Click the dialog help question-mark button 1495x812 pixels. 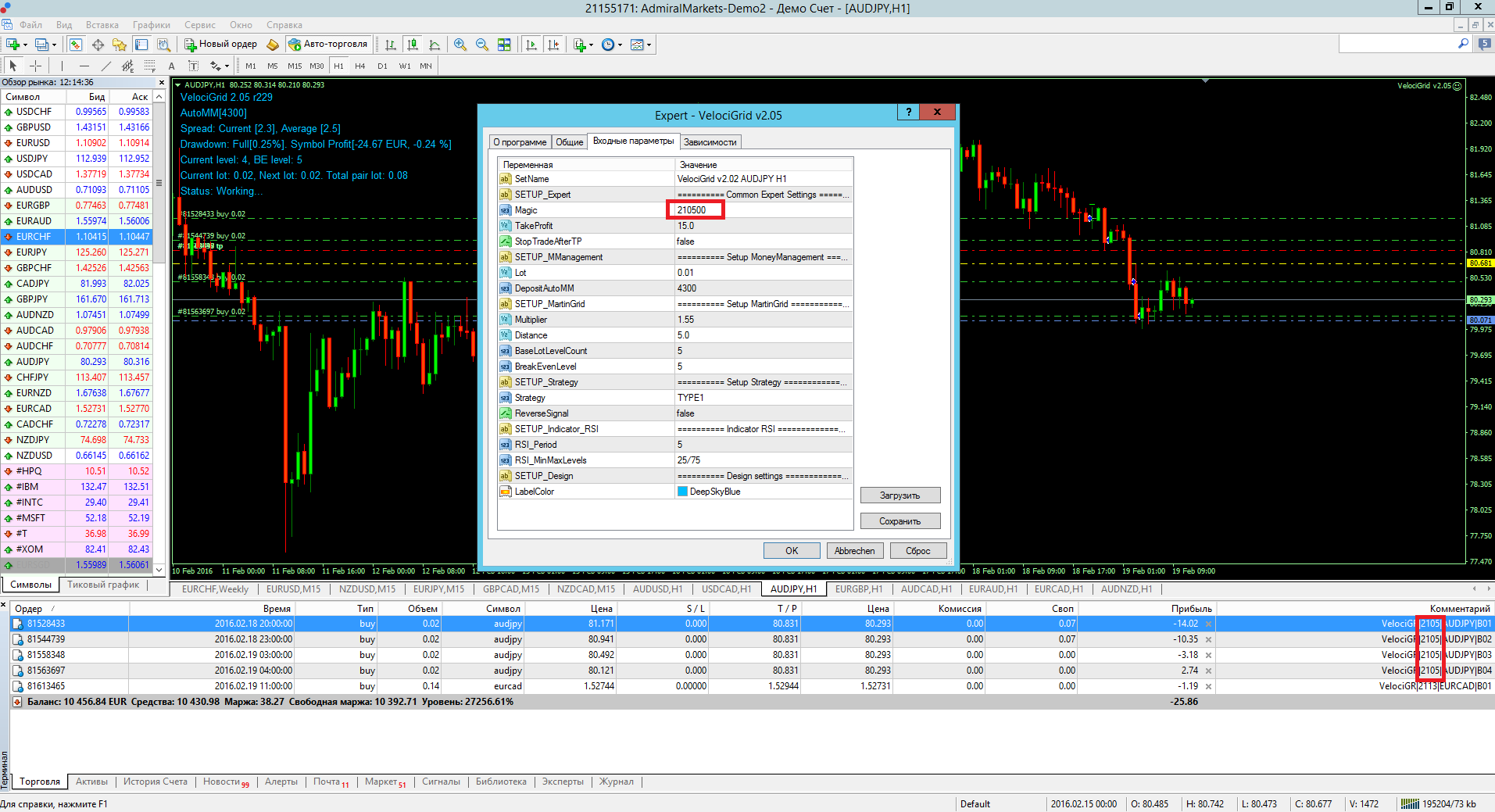coord(908,113)
